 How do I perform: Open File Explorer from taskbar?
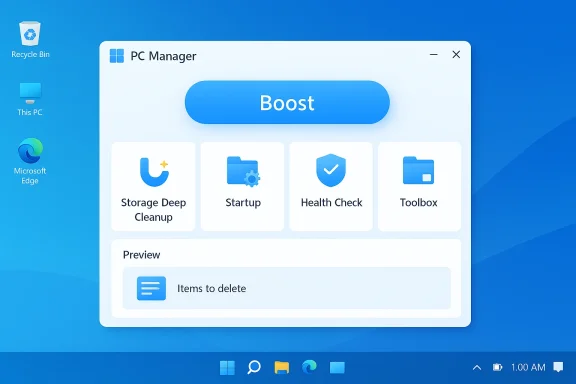pos(282,367)
